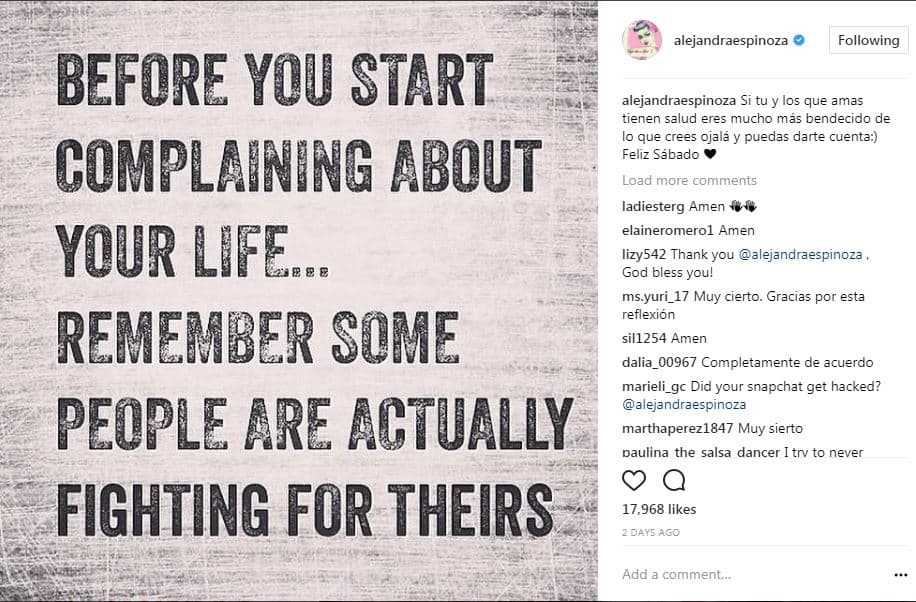The width and height of the screenshot is (916, 602).
Task: Open marieli_gc commenter profile
Action: click(654, 387)
